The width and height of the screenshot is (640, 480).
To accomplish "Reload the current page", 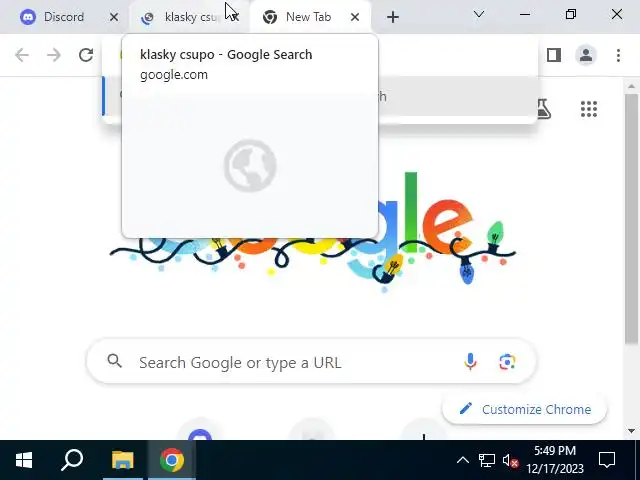I will pos(86,55).
